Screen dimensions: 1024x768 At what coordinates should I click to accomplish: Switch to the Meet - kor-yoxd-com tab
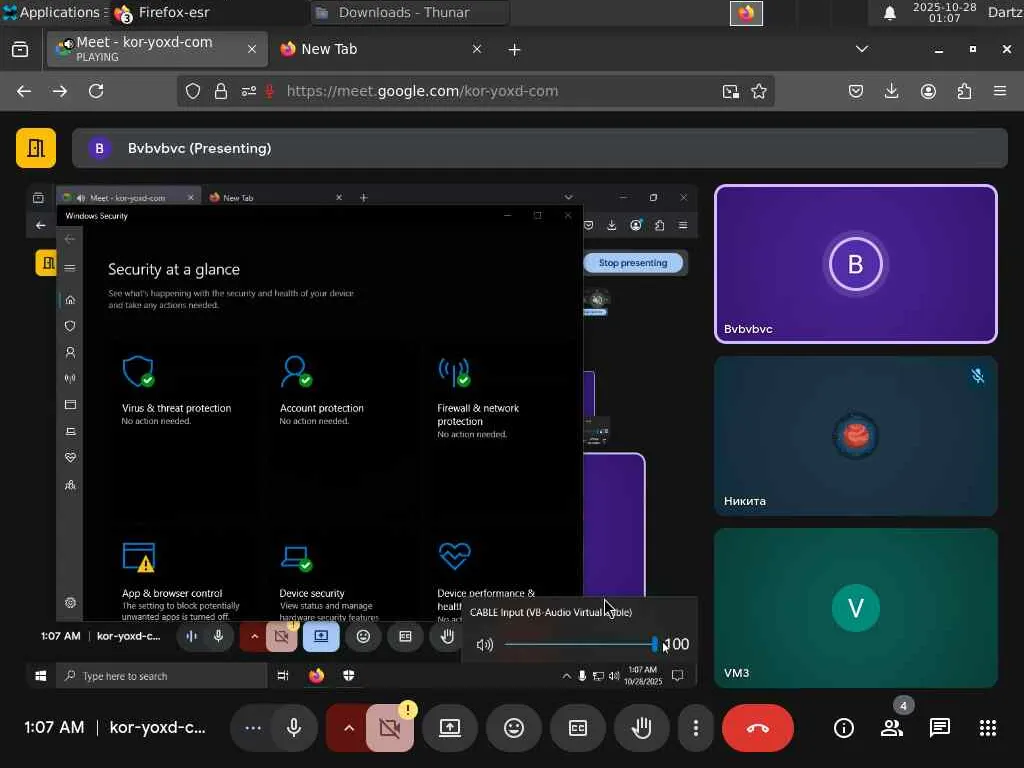pos(157,49)
